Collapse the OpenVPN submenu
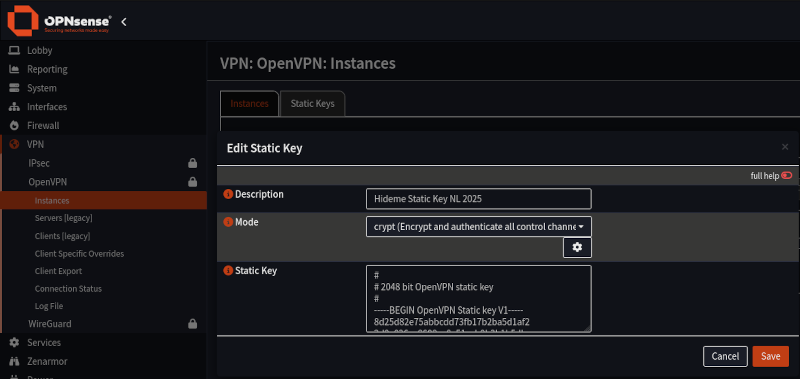 [x=103, y=182]
